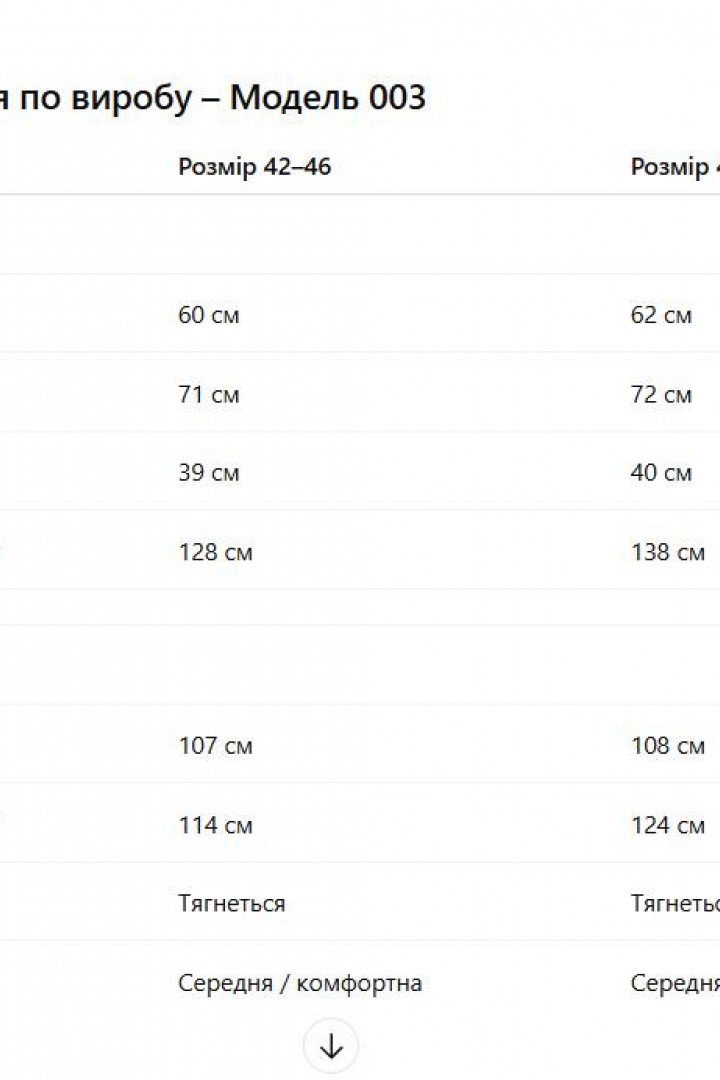The width and height of the screenshot is (720, 1080).
Task: Select the 128 см cell
Action: coord(216,552)
